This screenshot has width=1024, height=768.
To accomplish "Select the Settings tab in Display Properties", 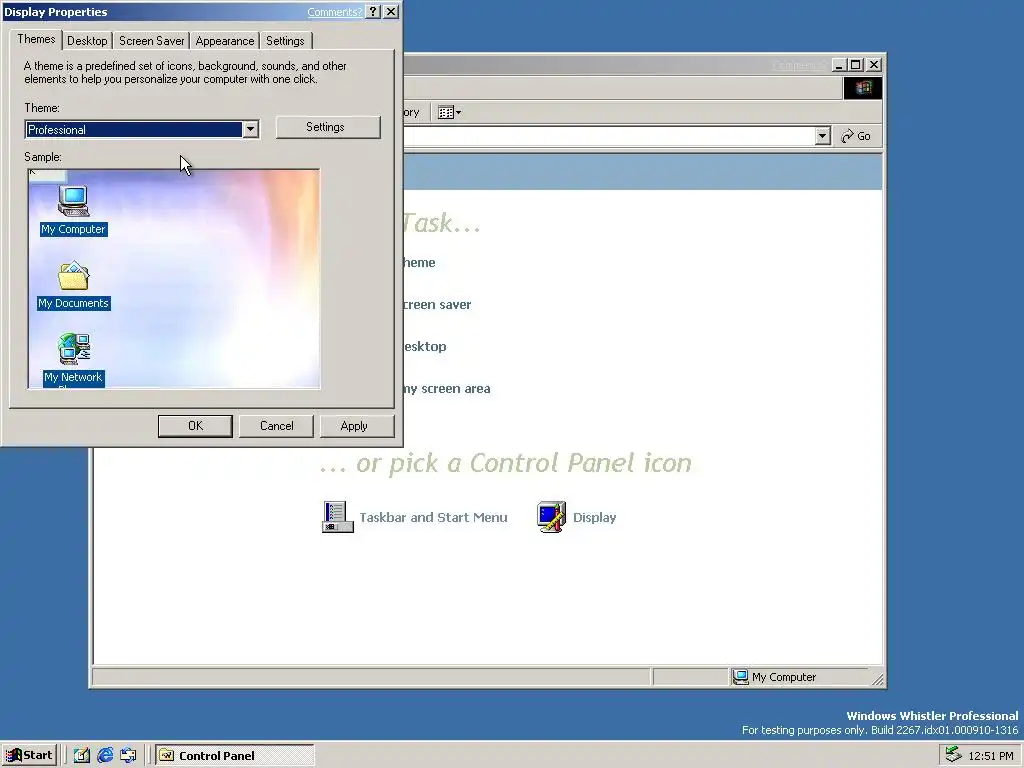I will [285, 40].
